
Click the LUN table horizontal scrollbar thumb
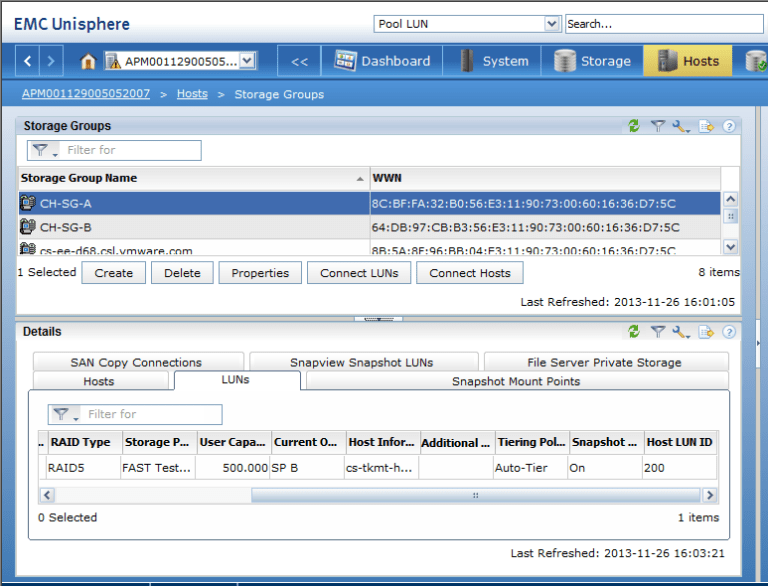476,495
